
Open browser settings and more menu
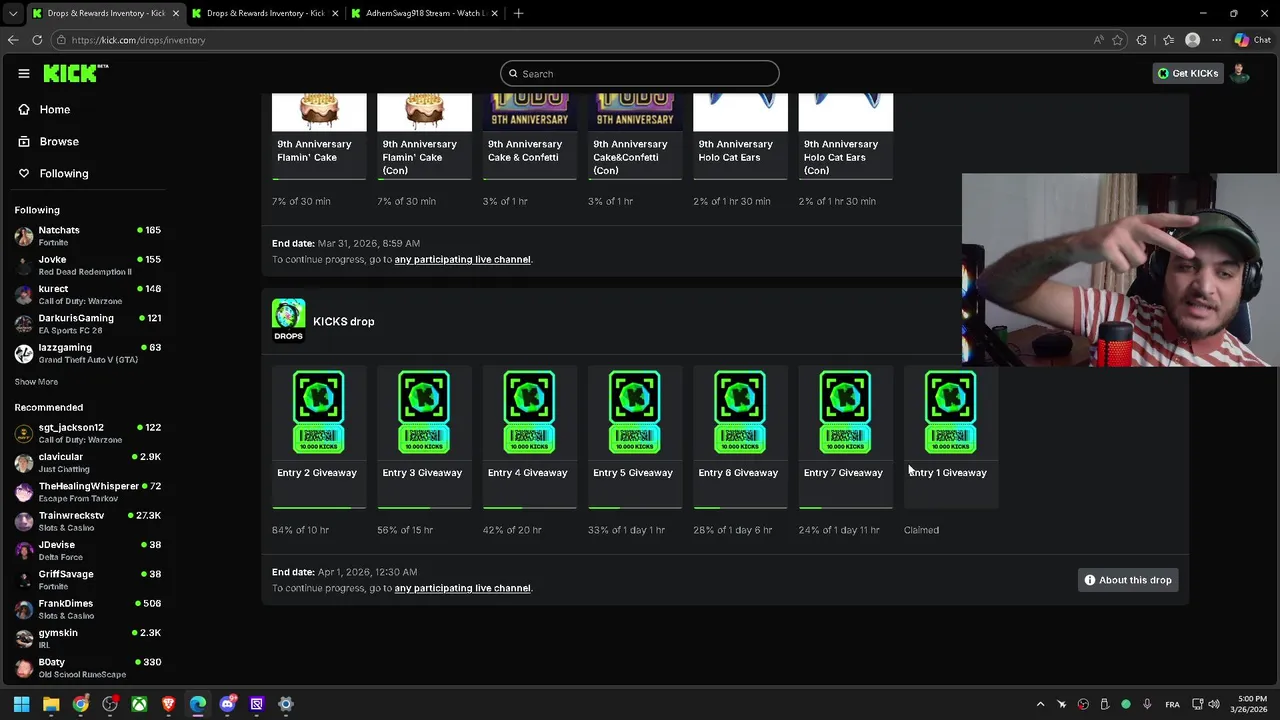click(x=1216, y=40)
